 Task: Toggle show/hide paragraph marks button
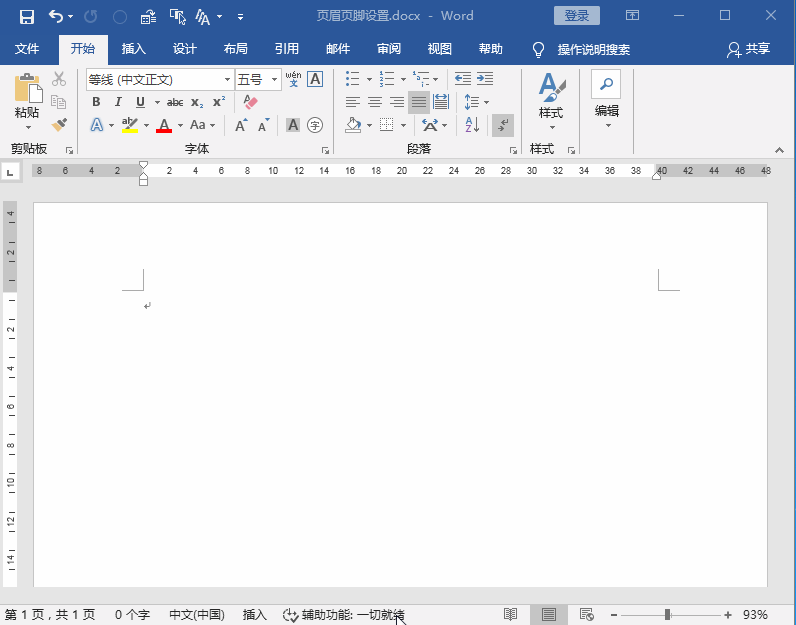(x=503, y=125)
